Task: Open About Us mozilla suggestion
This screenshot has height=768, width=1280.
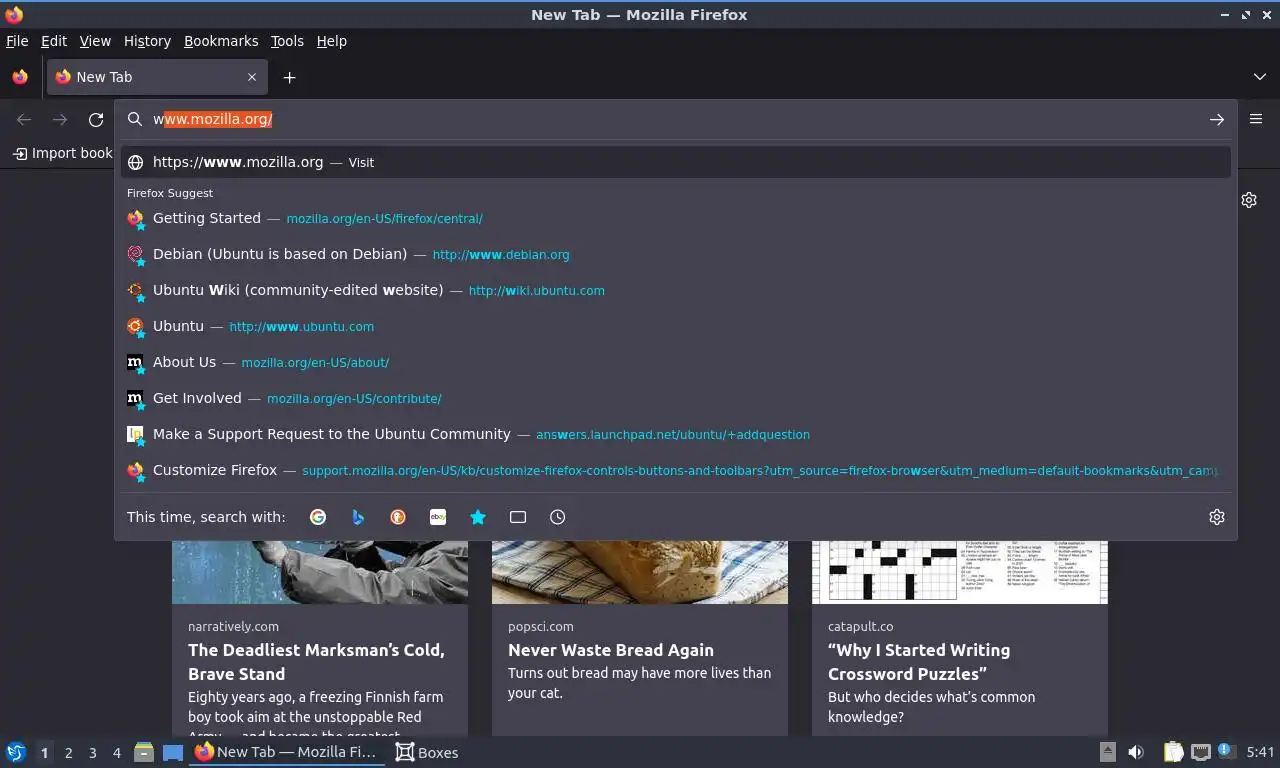Action: pyautogui.click(x=676, y=362)
